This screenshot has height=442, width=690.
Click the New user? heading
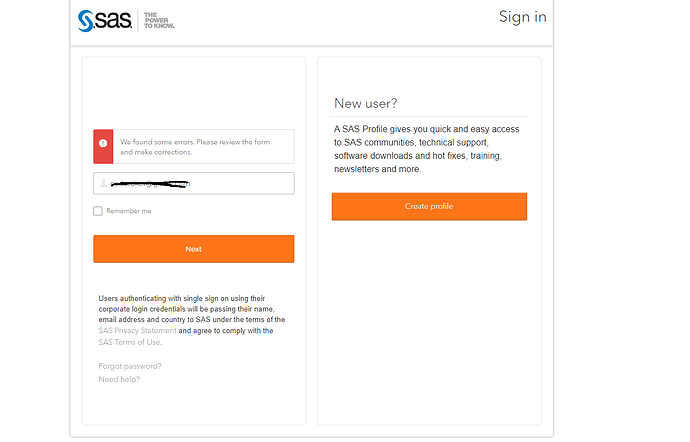[x=365, y=103]
